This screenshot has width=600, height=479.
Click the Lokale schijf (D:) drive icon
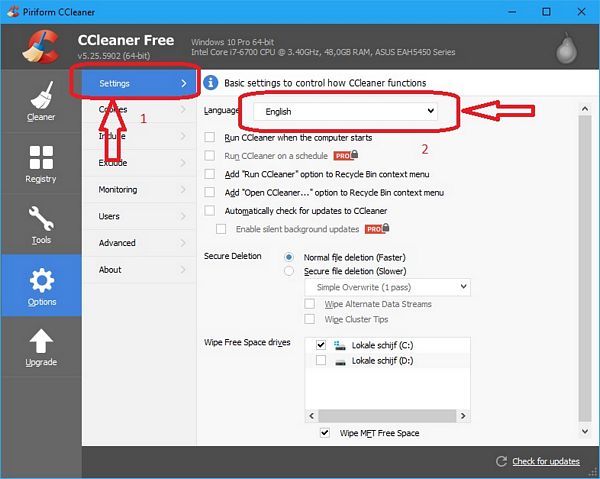(340, 362)
